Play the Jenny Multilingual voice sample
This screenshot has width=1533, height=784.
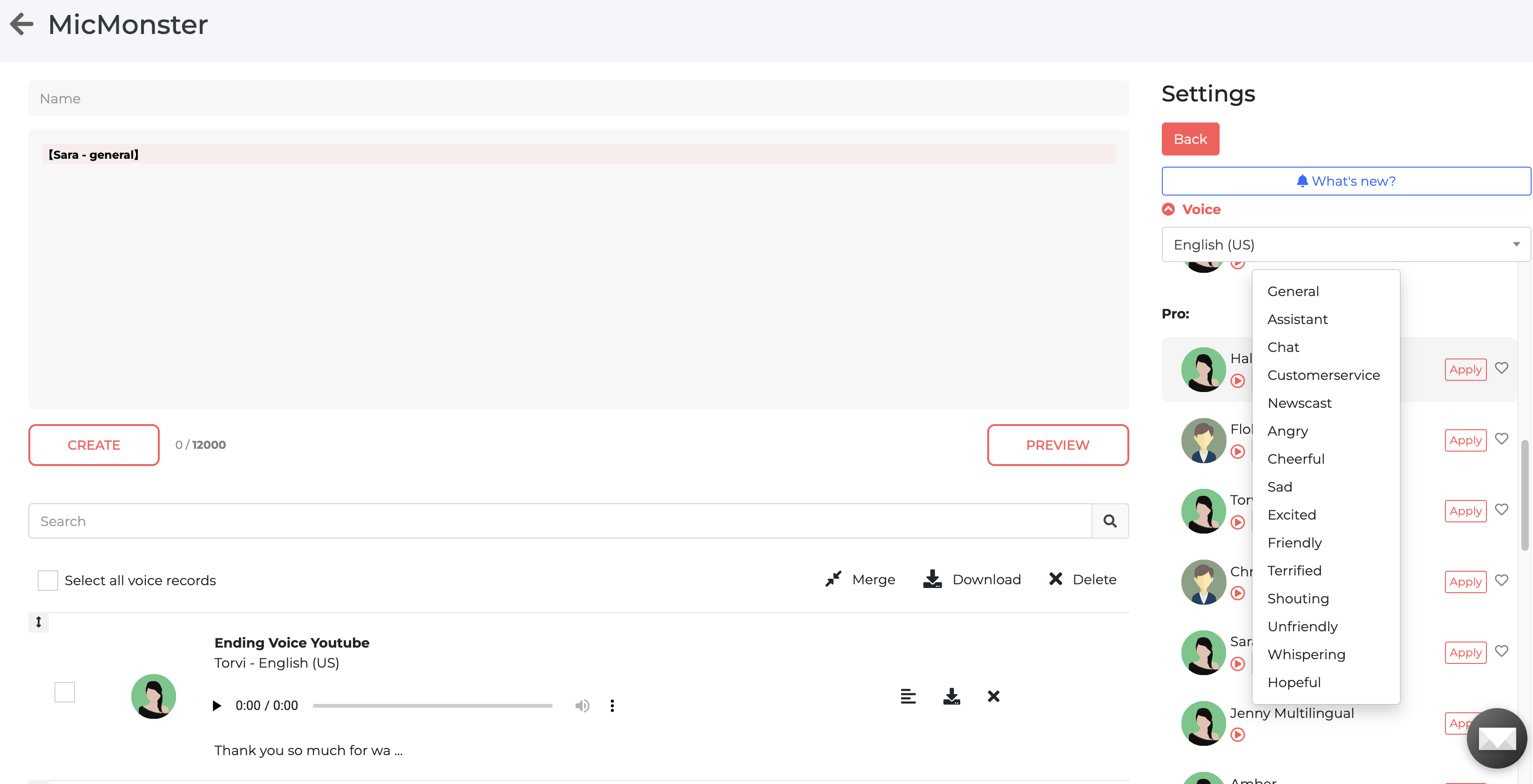click(1238, 735)
